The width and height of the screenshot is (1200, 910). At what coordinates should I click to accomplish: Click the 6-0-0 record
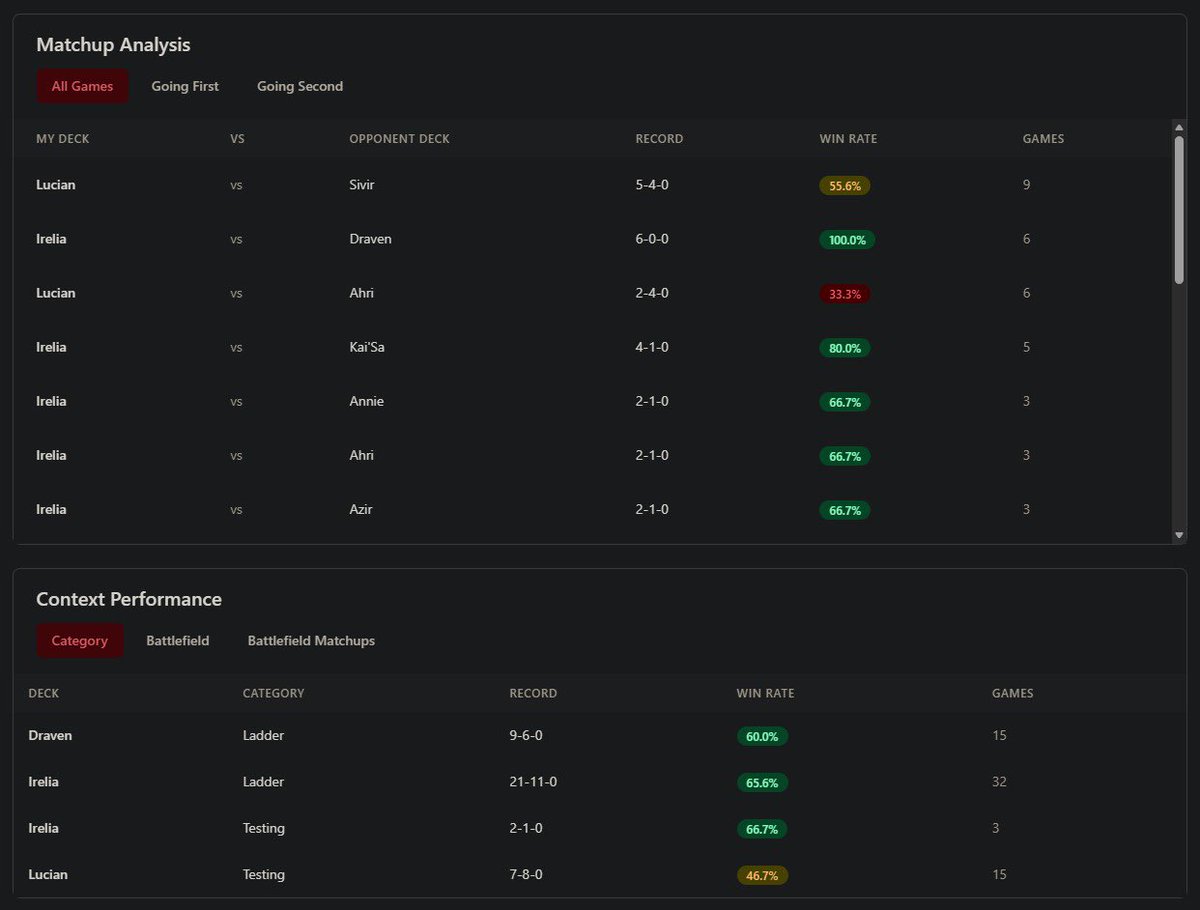tap(652, 239)
